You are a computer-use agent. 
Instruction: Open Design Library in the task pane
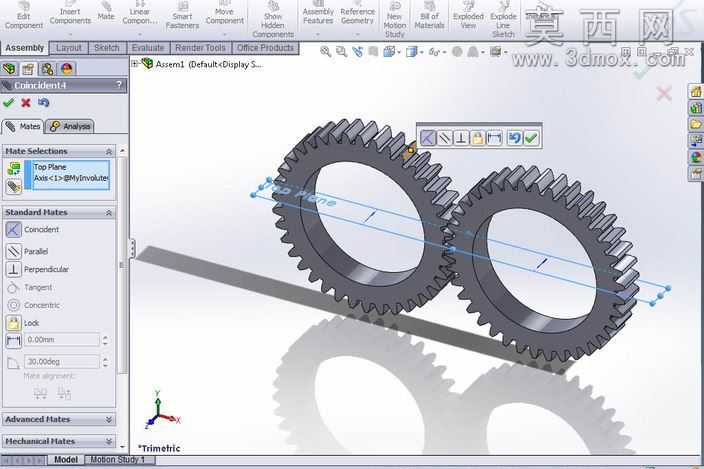pyautogui.click(x=696, y=108)
